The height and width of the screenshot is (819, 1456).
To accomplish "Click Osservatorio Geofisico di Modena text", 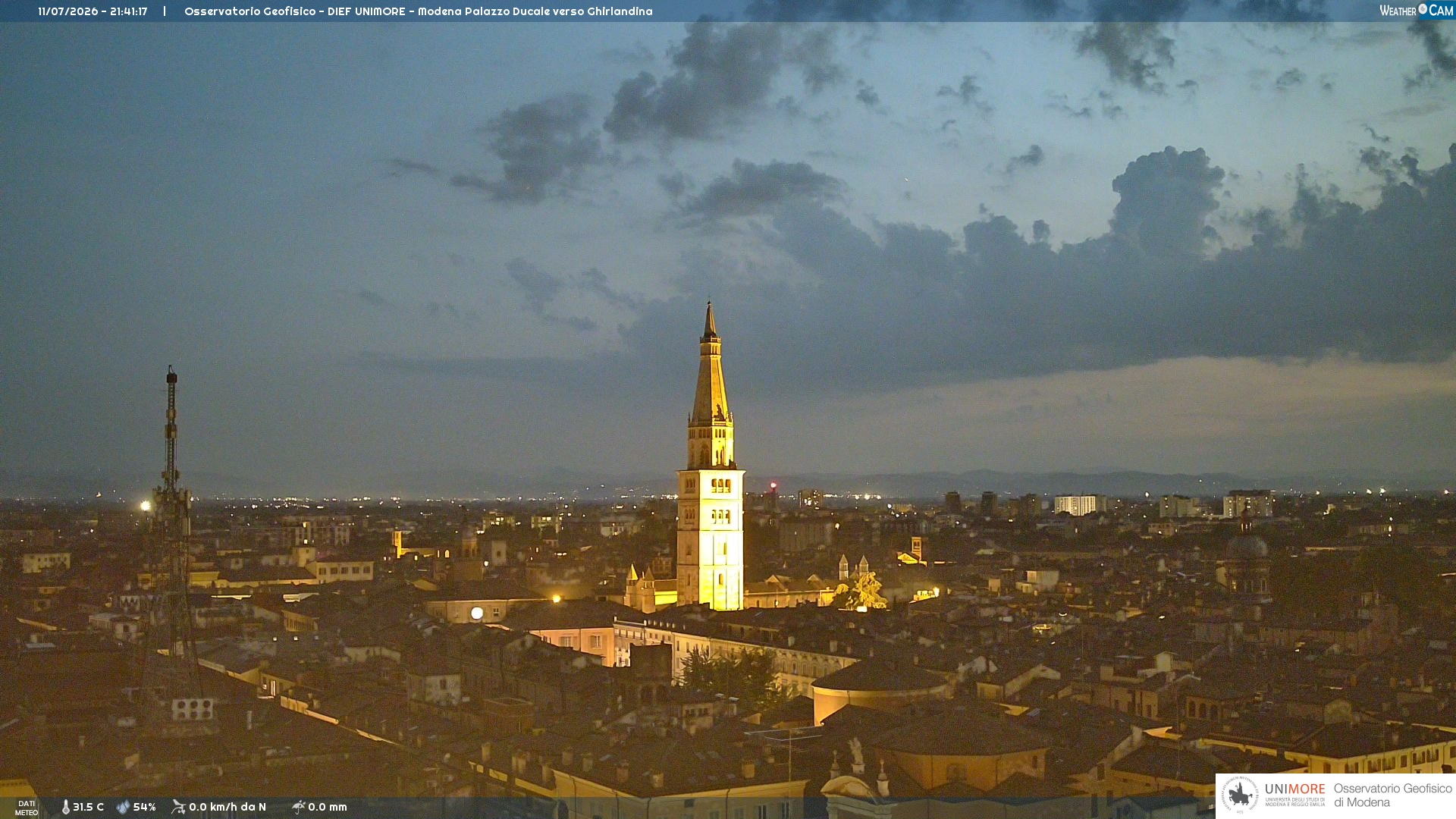I will point(1392,795).
